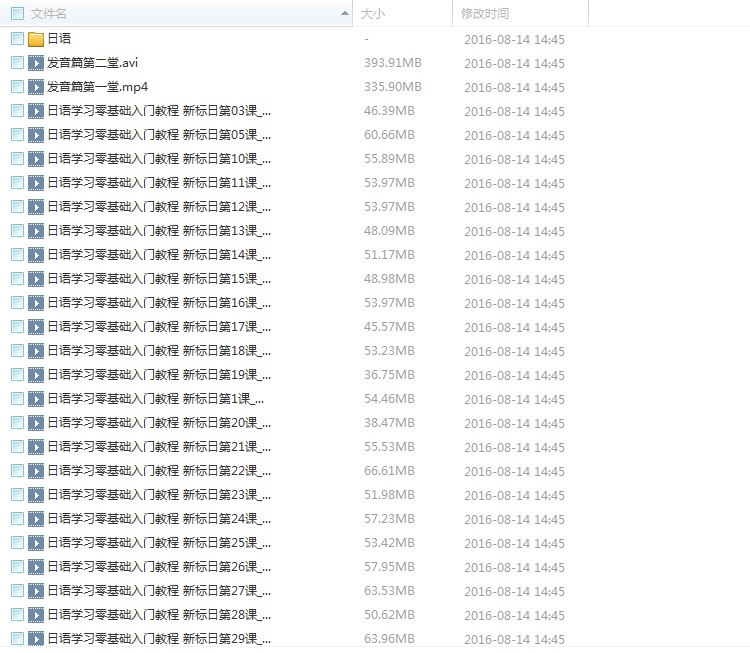Click the video icon of 新标日第14课
This screenshot has height=653, width=750.
coord(36,255)
